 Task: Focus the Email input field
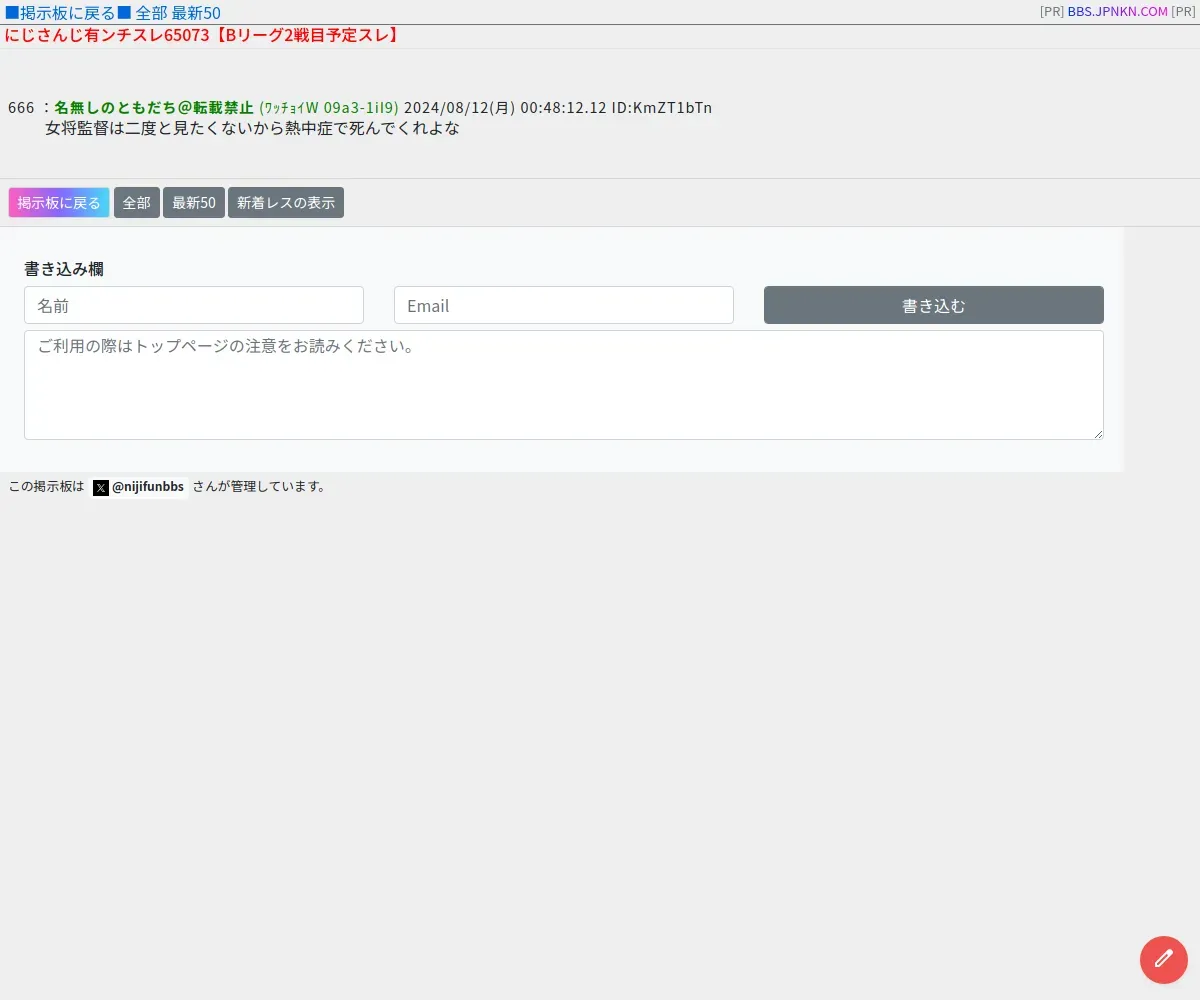[x=564, y=305]
